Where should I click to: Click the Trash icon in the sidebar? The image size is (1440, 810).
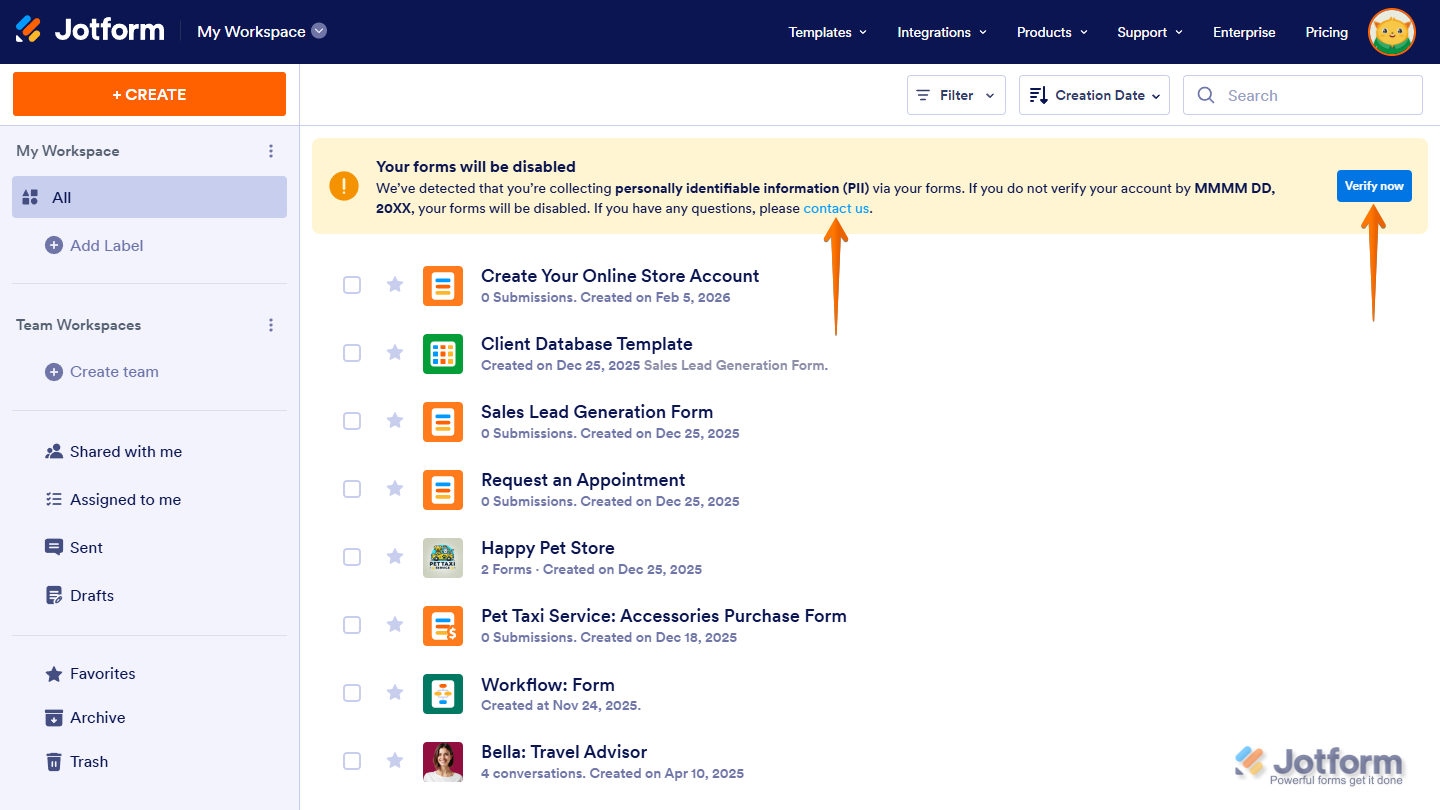pos(53,761)
